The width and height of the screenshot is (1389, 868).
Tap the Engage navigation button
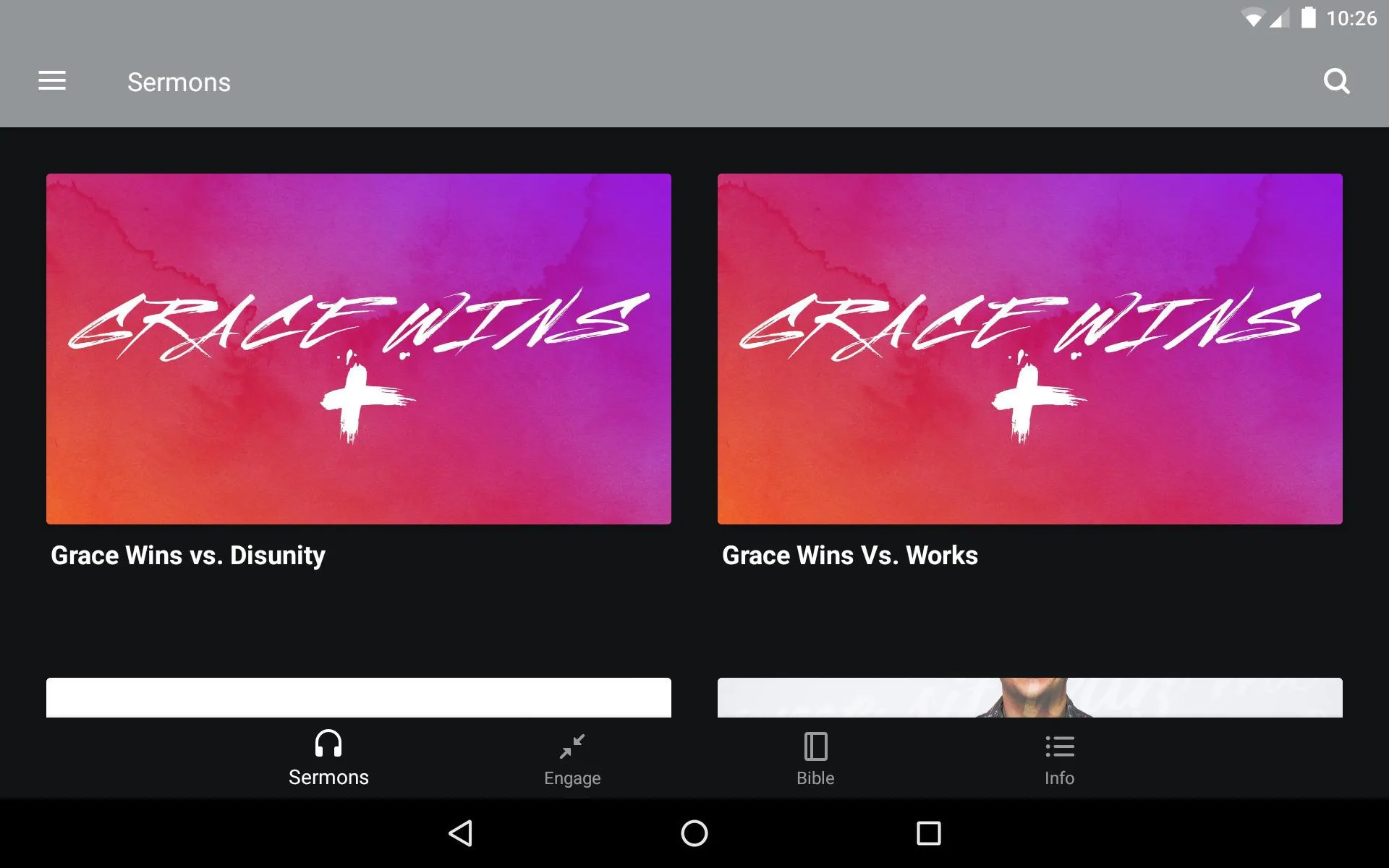click(571, 757)
